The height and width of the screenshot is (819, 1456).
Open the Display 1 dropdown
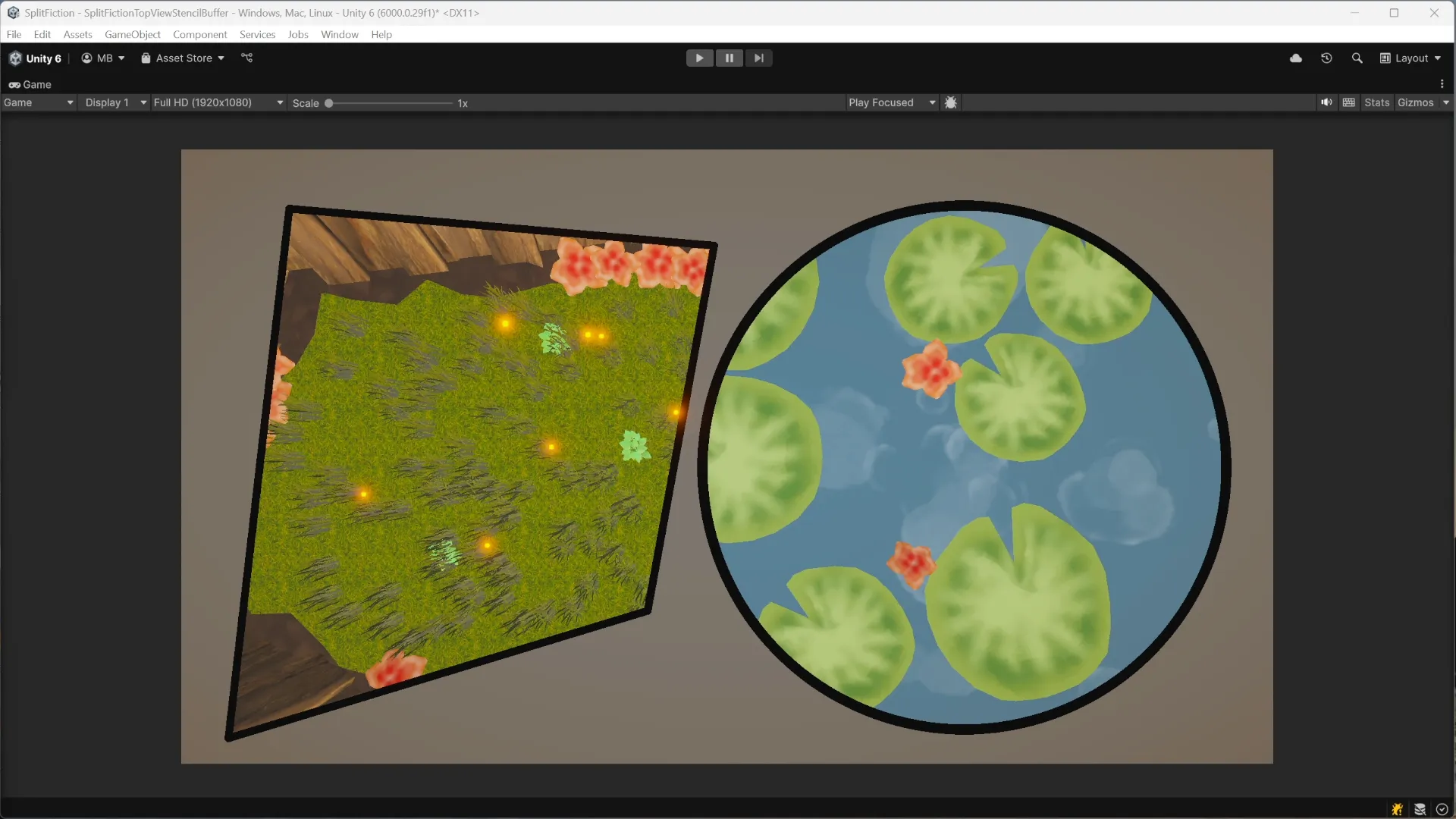click(115, 102)
